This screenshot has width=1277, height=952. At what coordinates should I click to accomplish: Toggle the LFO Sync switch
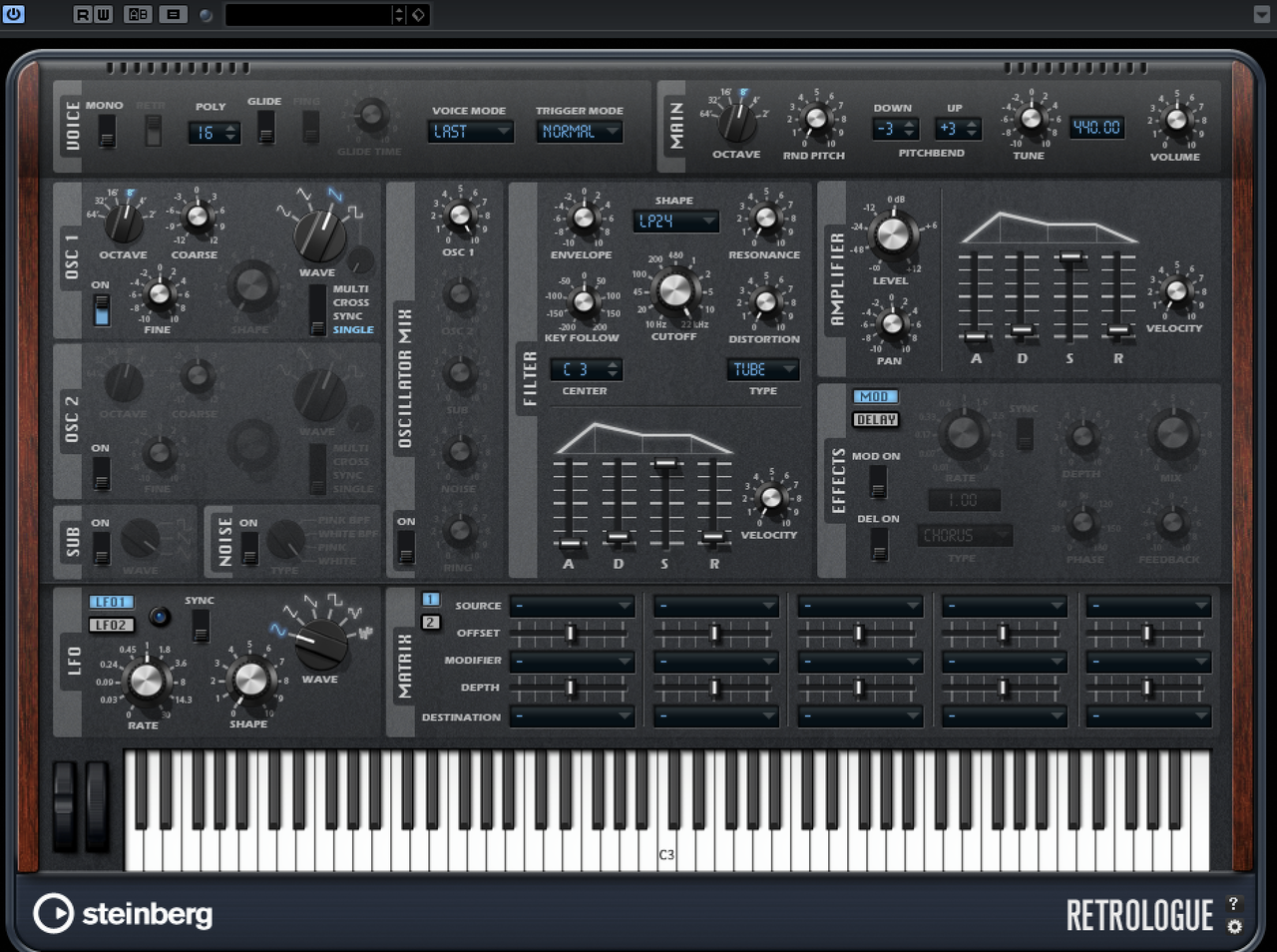[201, 626]
